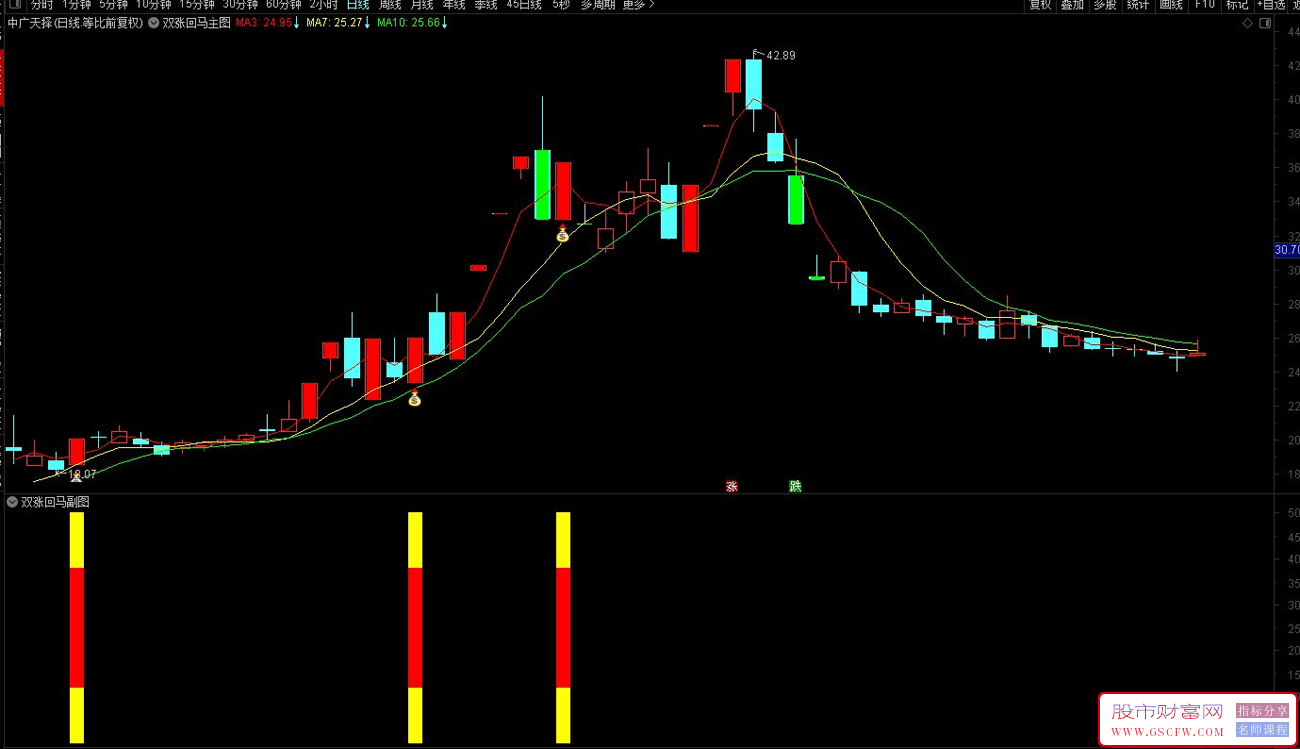
Task: Switch to 周线 weekly chart
Action: (x=390, y=5)
